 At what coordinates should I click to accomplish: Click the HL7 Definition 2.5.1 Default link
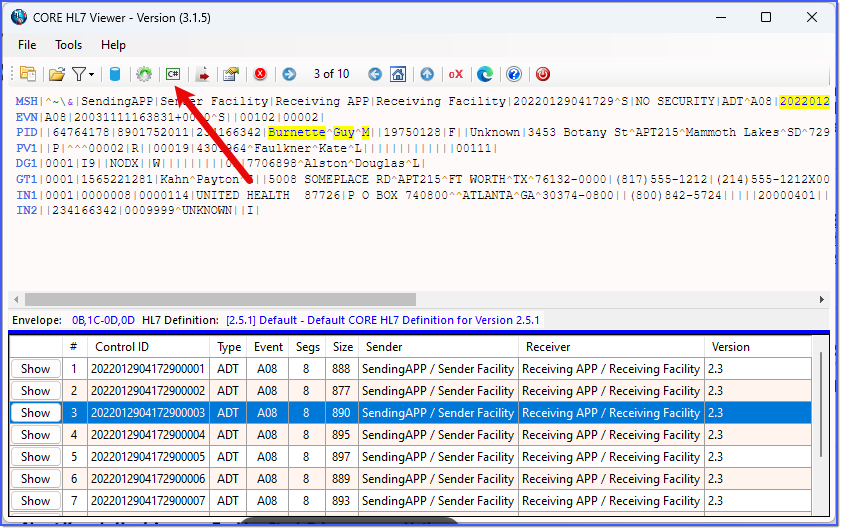382,321
